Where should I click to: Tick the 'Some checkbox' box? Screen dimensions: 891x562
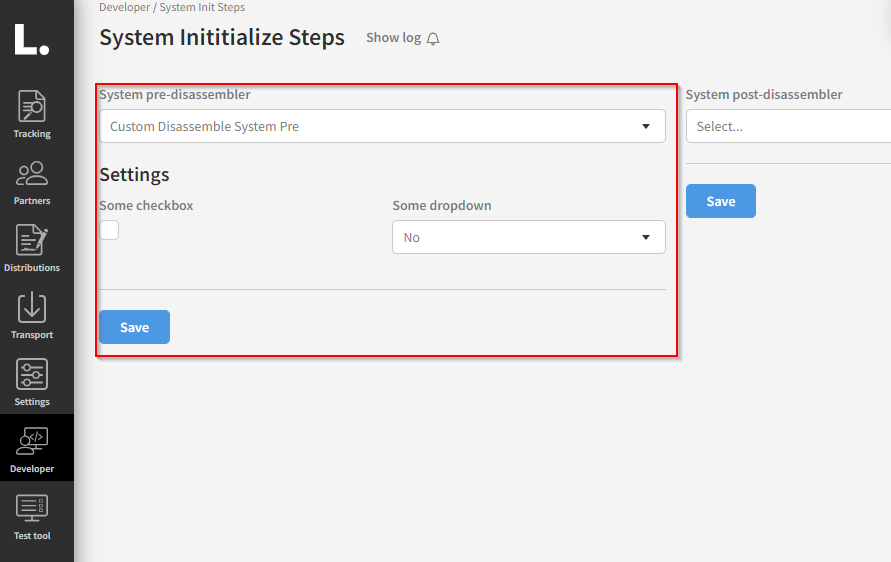(109, 230)
